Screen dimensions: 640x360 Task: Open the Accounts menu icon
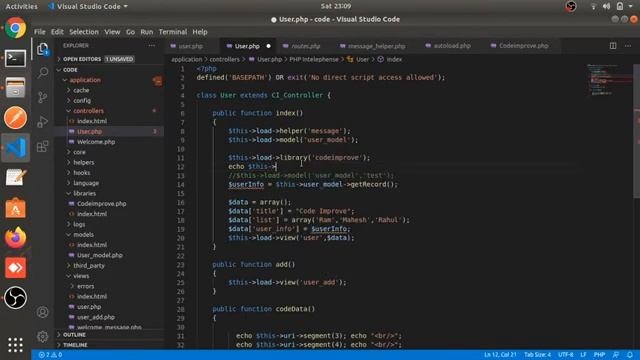click(x=42, y=312)
